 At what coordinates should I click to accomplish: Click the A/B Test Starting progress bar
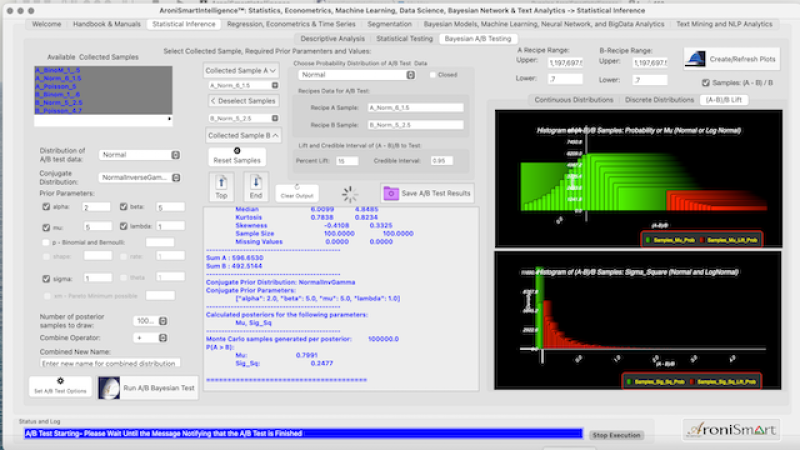coord(303,434)
